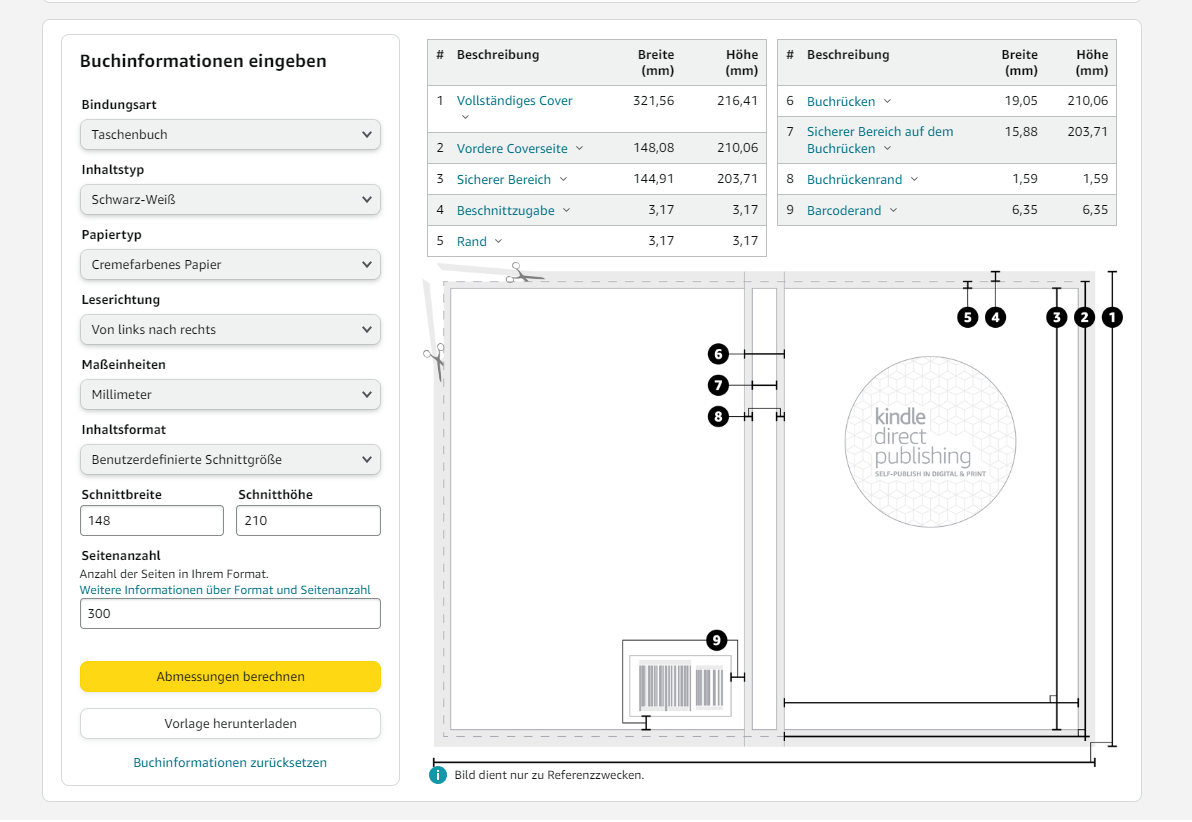This screenshot has width=1192, height=822.
Task: Click the numbered marker 1 on diagram
Action: click(1112, 318)
